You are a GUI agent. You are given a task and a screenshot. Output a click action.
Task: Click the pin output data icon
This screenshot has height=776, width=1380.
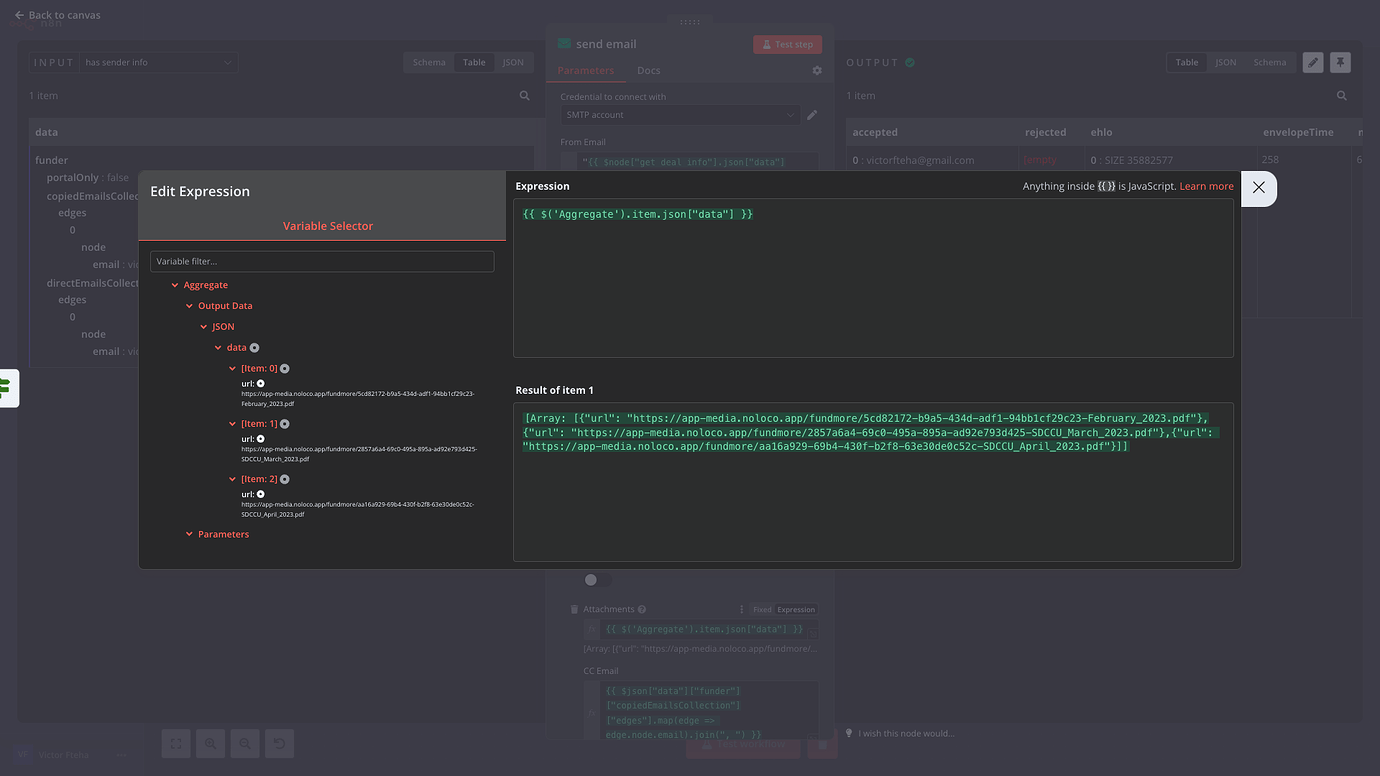pyautogui.click(x=1340, y=62)
